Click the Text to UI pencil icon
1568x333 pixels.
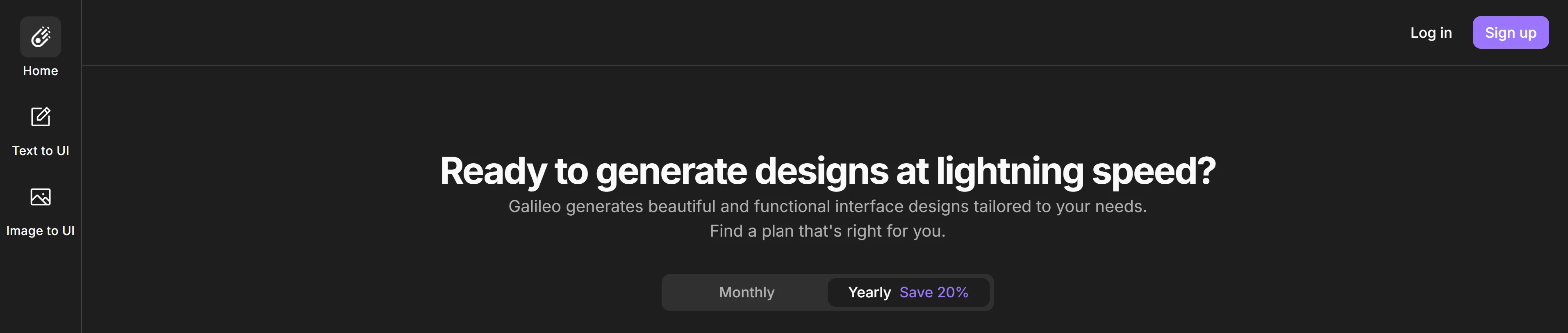tap(40, 116)
